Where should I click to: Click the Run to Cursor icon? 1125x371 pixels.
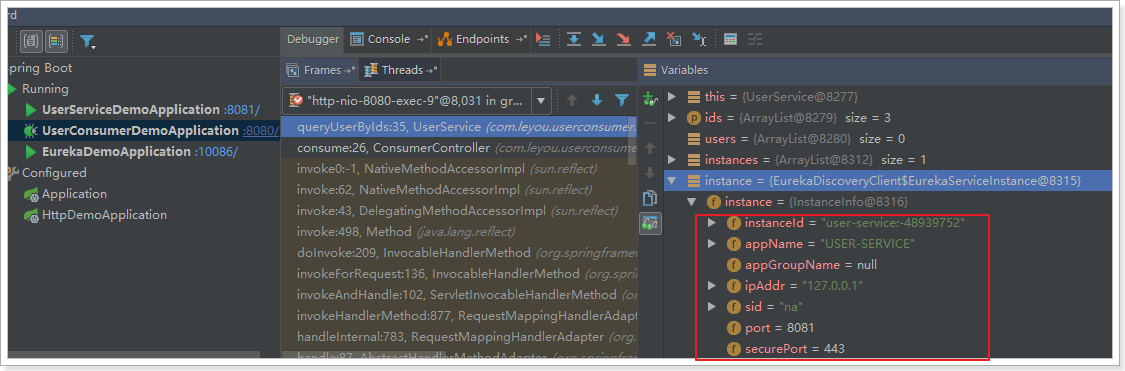click(x=698, y=39)
